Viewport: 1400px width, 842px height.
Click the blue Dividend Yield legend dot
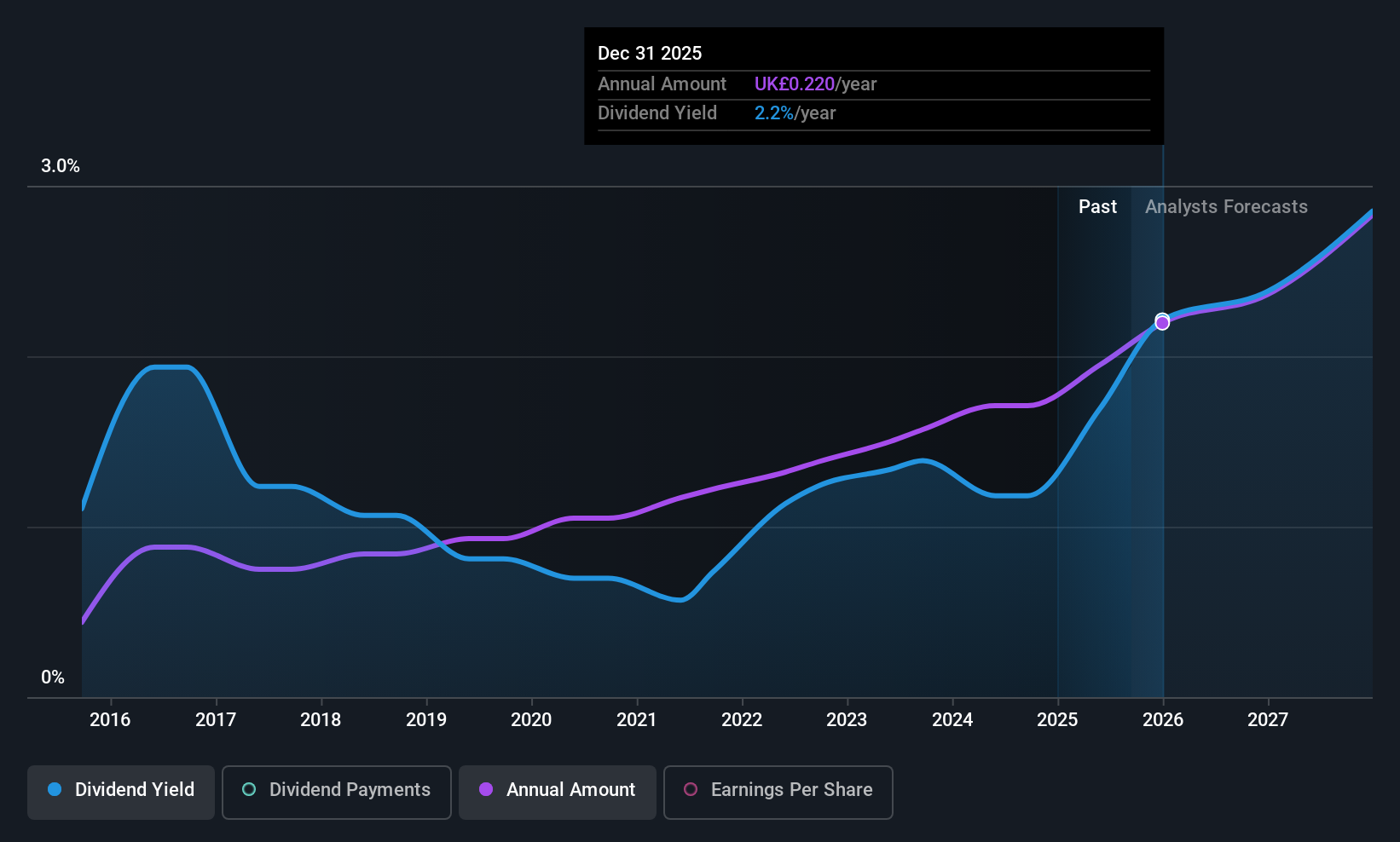point(55,789)
